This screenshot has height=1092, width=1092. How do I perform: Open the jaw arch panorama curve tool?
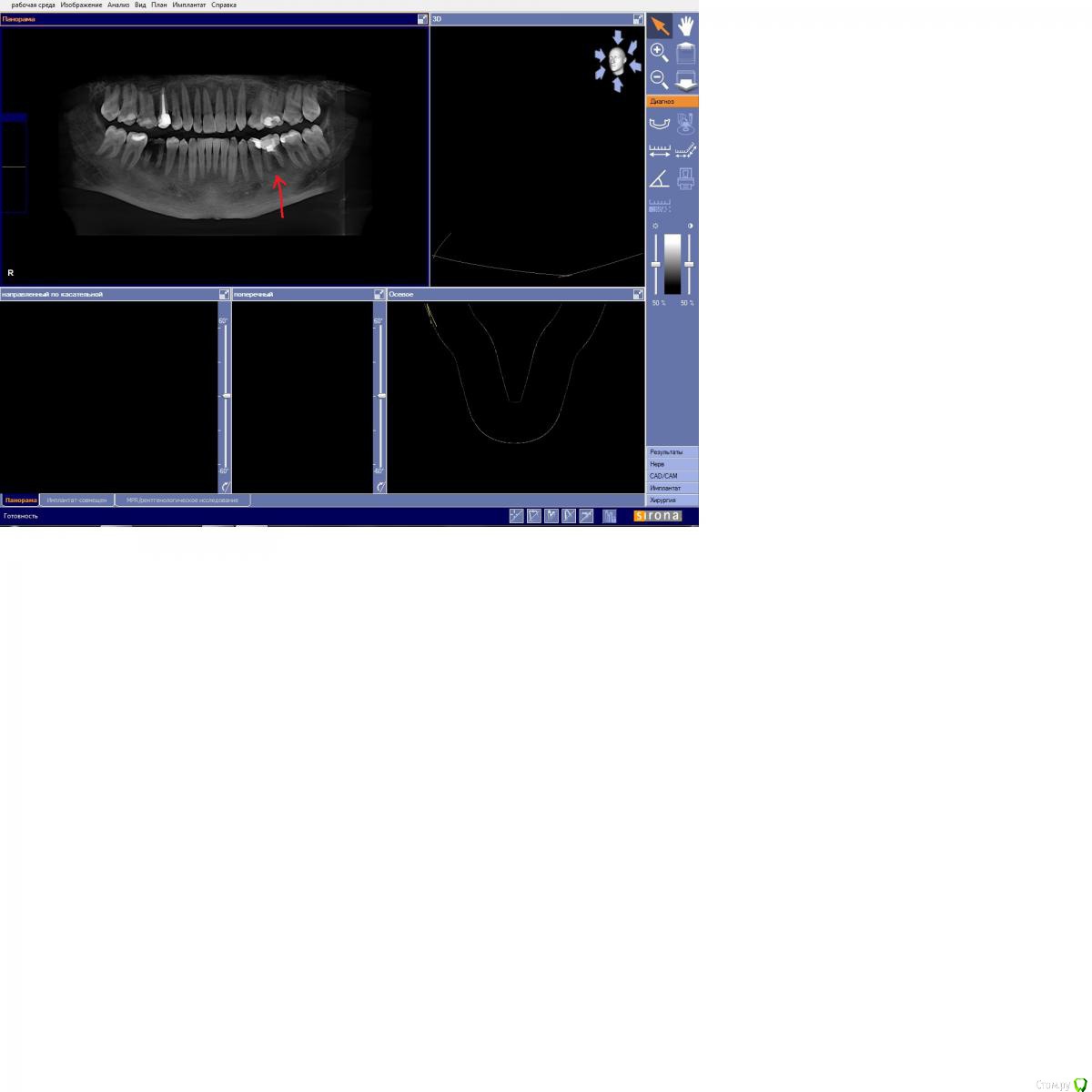660,123
